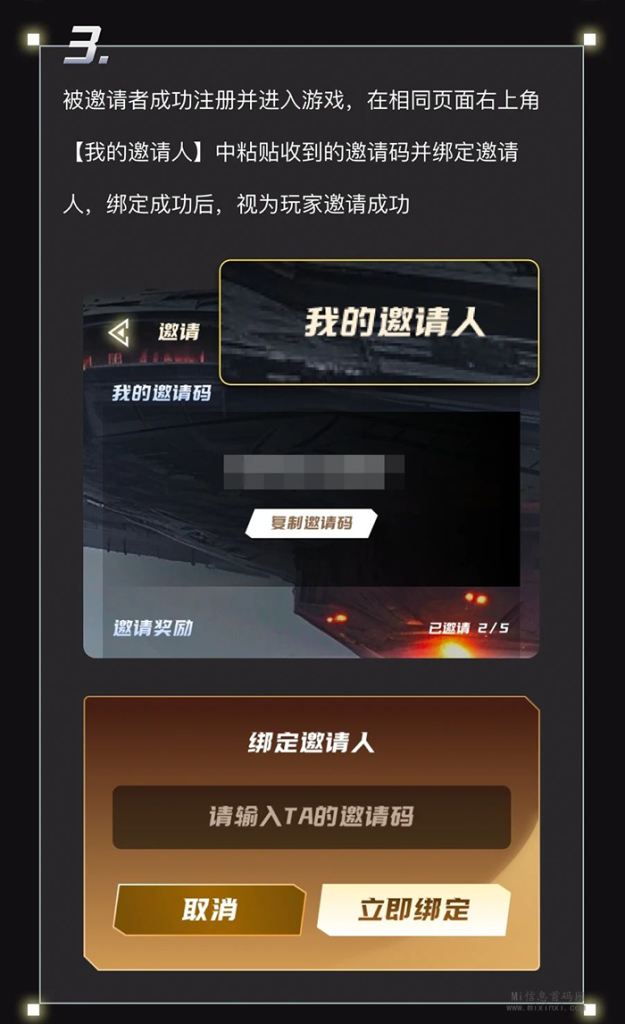Viewport: 625px width, 1024px height.
Task: Click the glowing top-right corner marker
Action: coord(589,39)
